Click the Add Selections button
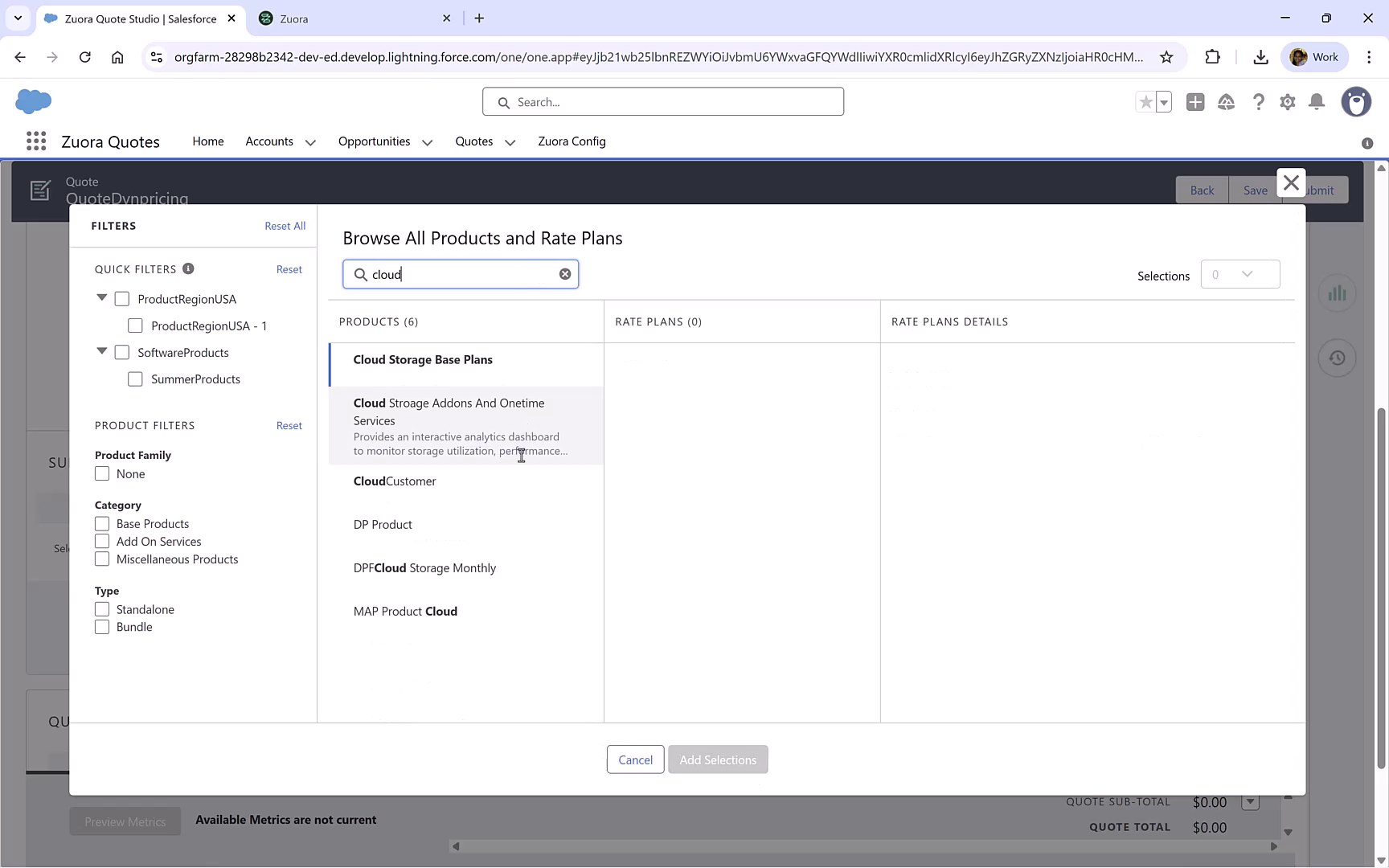The image size is (1389, 868). (x=718, y=759)
